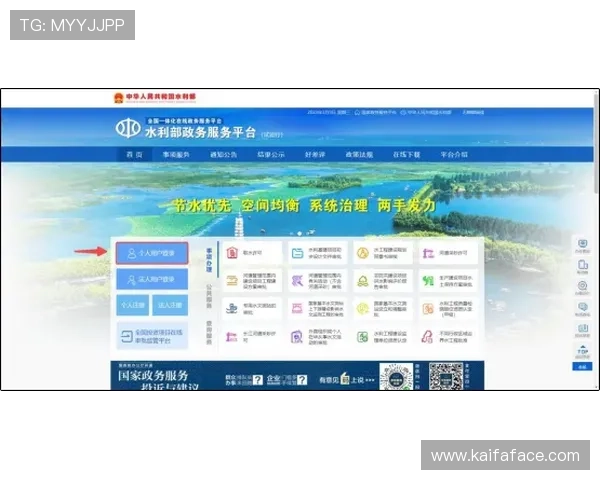This screenshot has height=480, width=600.
Task: Click the olive tree-shaped icon in second row
Action: click(x=362, y=281)
